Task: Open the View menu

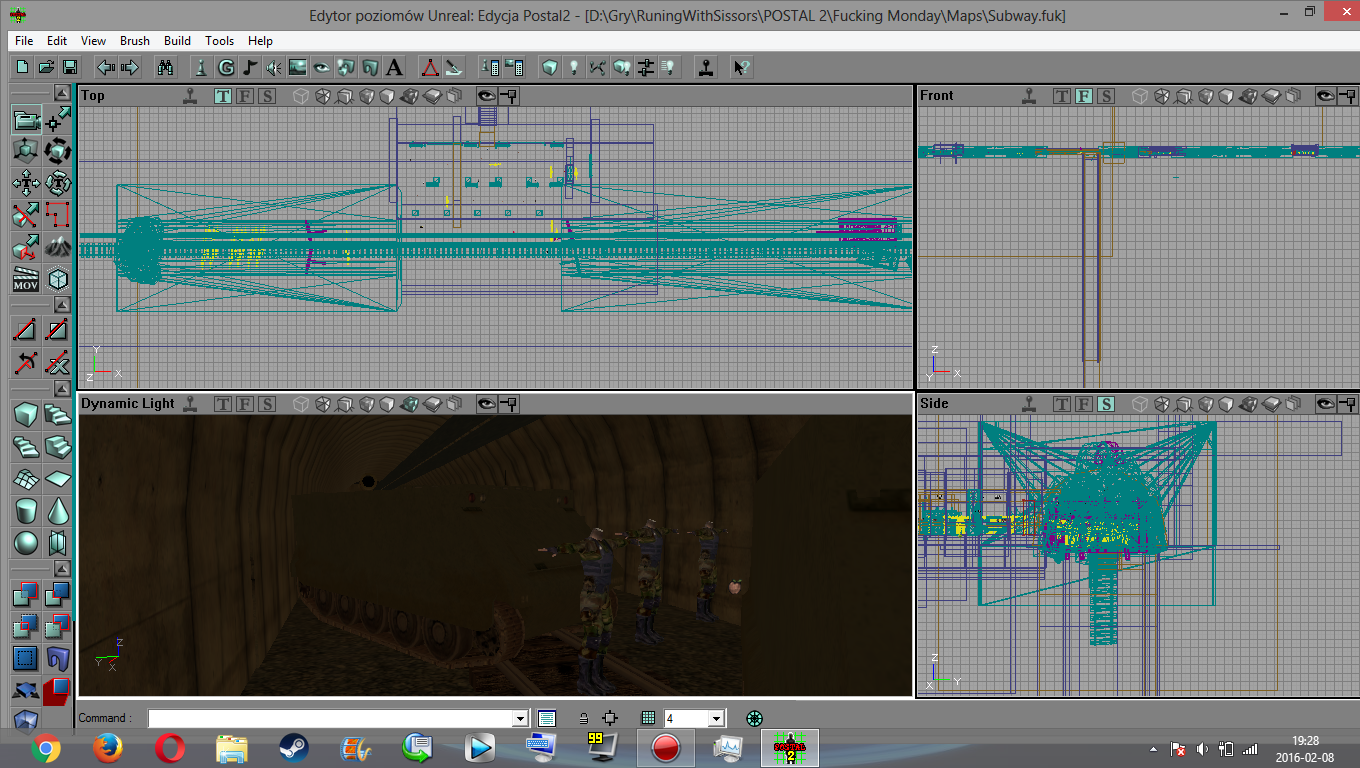Action: tap(93, 41)
